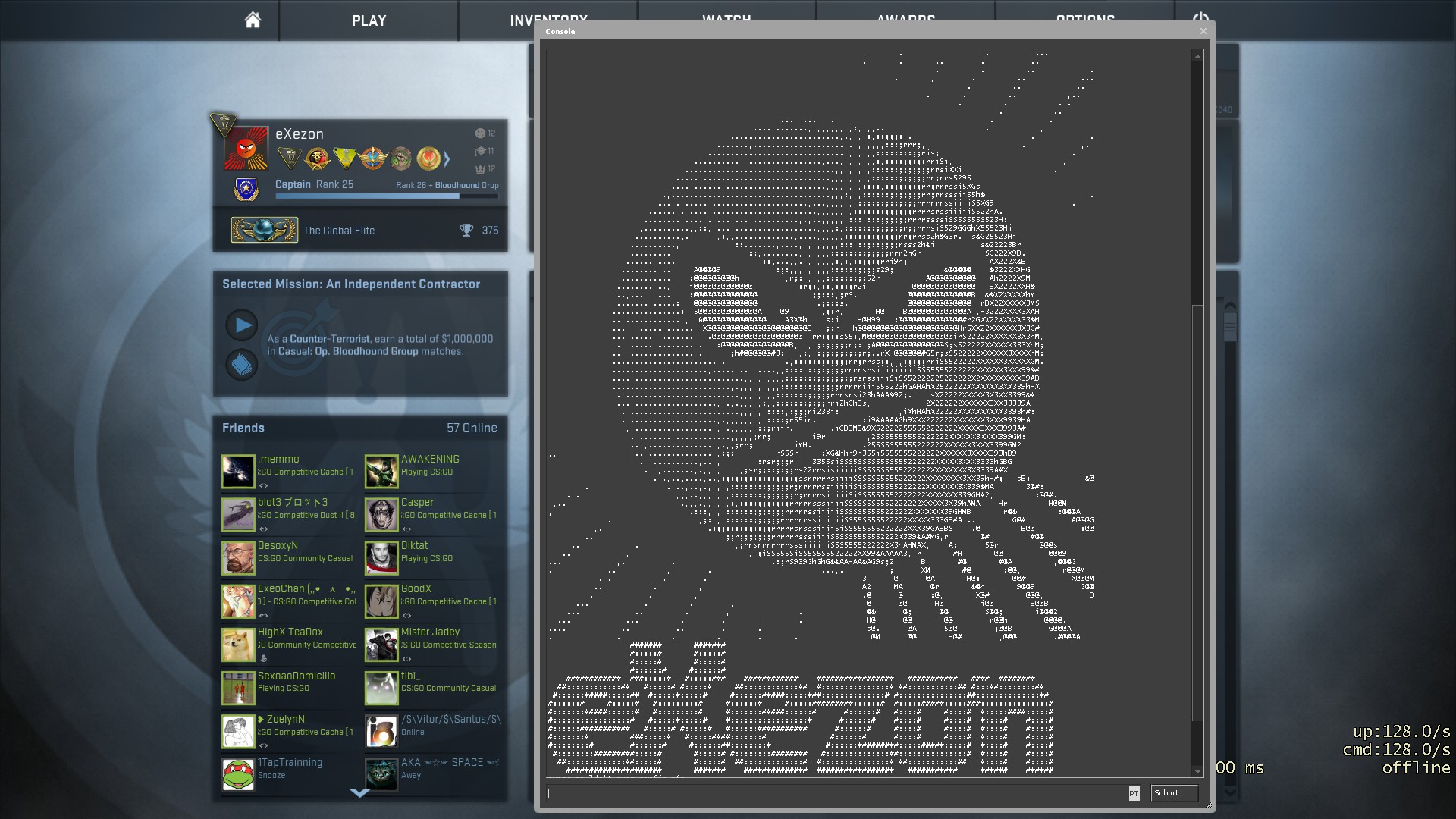Start selected mission with play arrow button
This screenshot has height=819, width=1456.
pos(242,325)
